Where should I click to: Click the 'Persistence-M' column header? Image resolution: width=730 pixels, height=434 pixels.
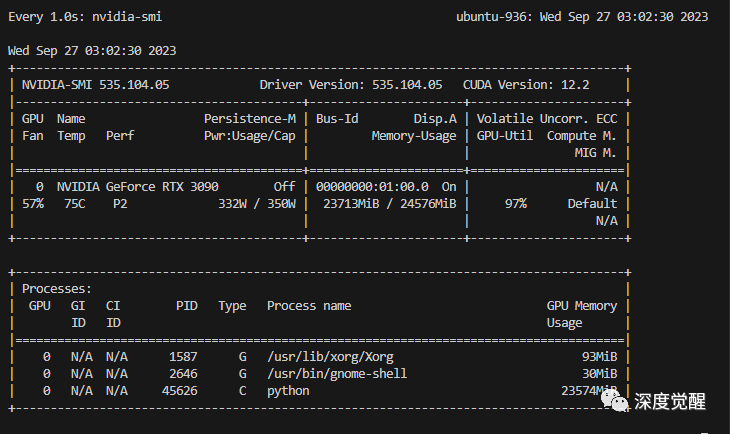[x=250, y=119]
